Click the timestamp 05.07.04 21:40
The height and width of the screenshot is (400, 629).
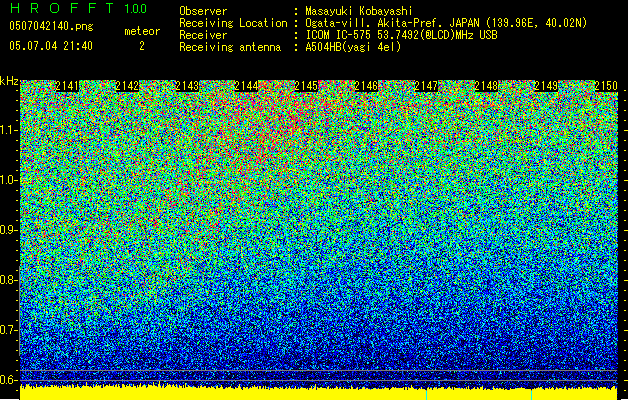point(51,46)
